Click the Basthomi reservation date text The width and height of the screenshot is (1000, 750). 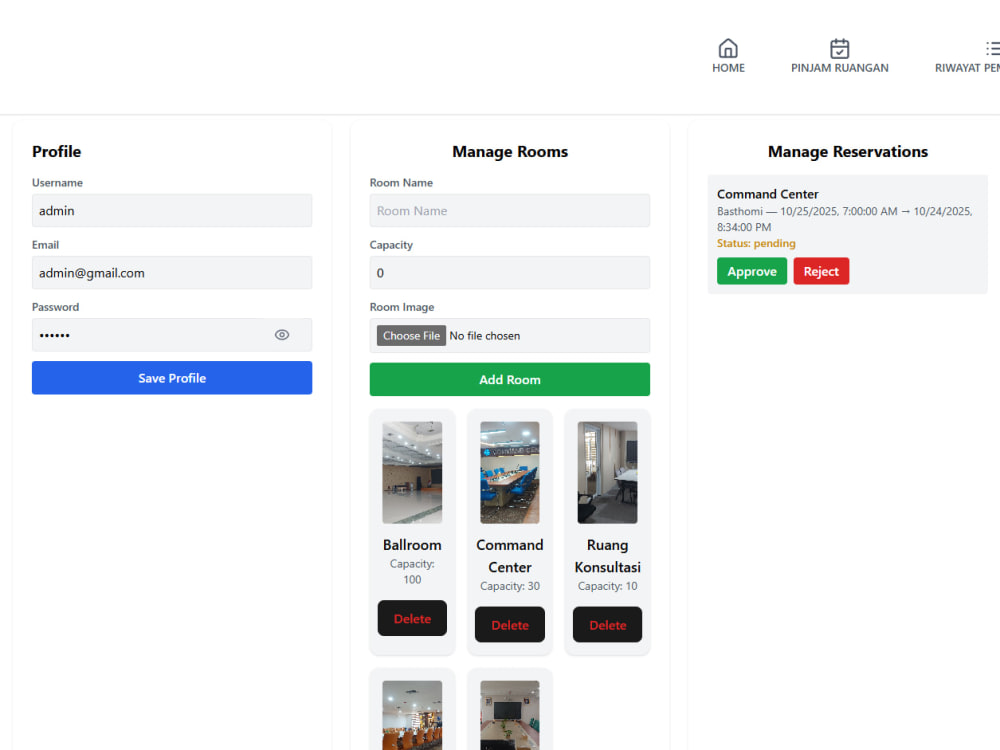pyautogui.click(x=844, y=219)
